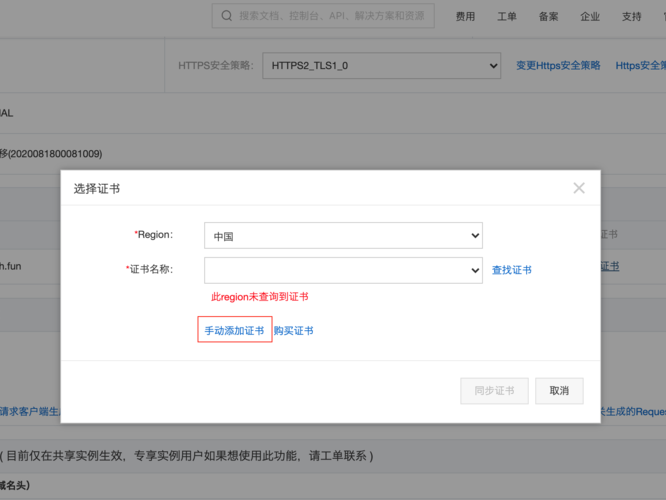666x500 pixels.
Task: Click the 取消 button
Action: point(559,391)
